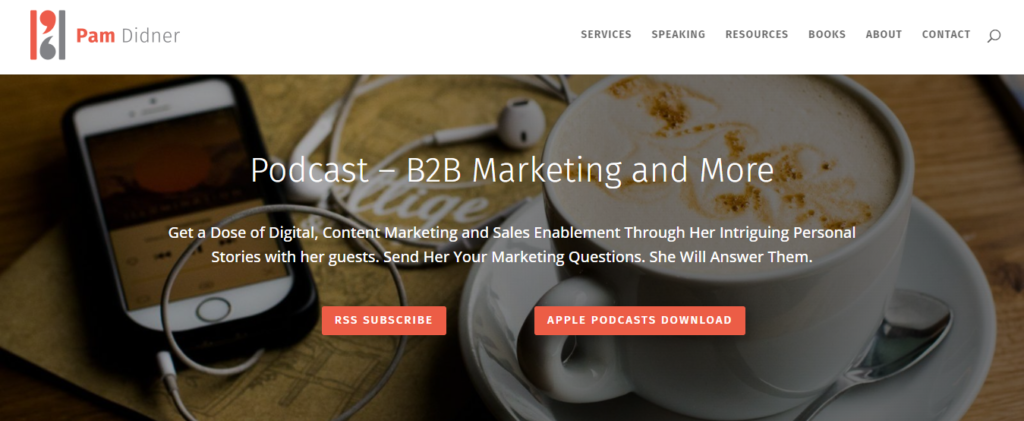
Task: Open the Services menu item
Action: click(x=606, y=35)
